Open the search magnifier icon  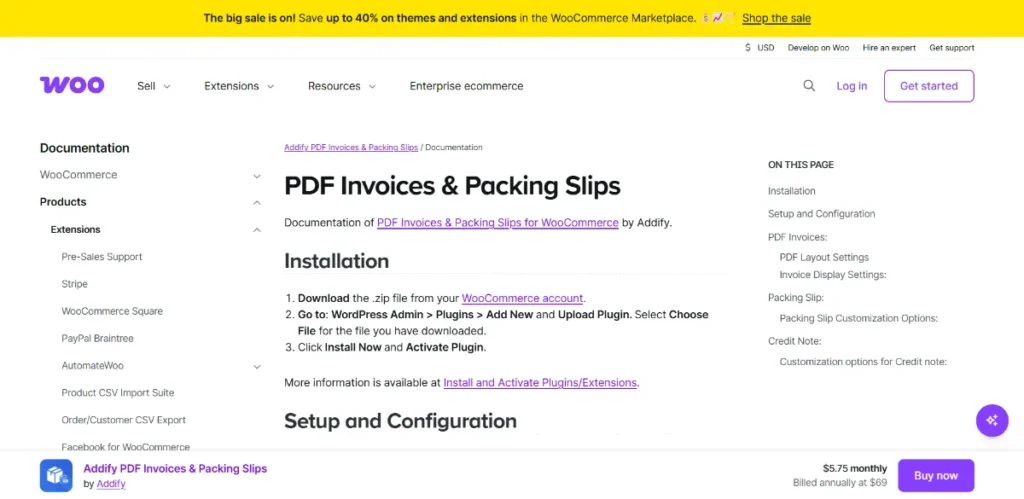808,86
